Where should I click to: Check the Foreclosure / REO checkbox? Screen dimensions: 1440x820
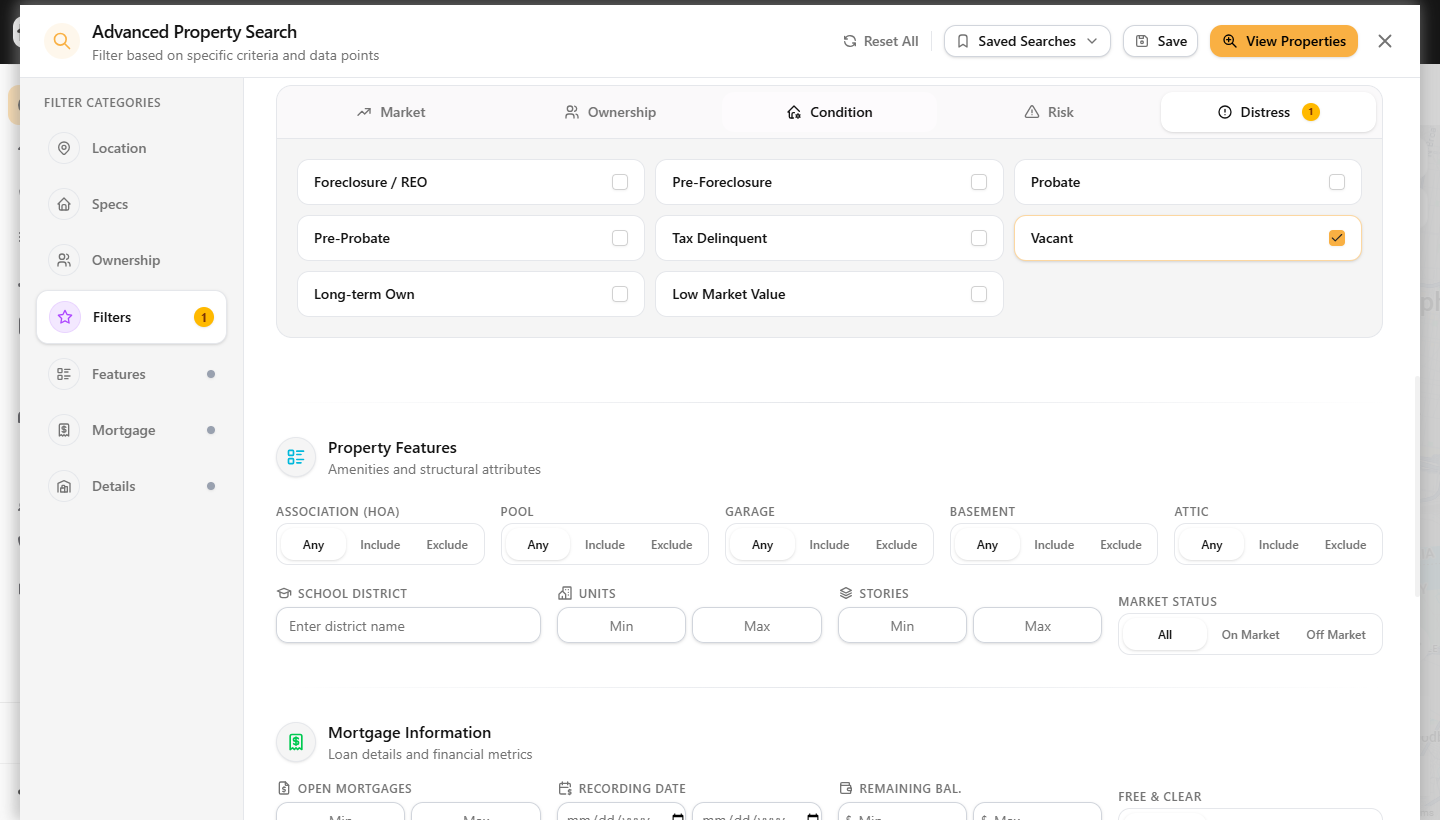[x=620, y=182]
